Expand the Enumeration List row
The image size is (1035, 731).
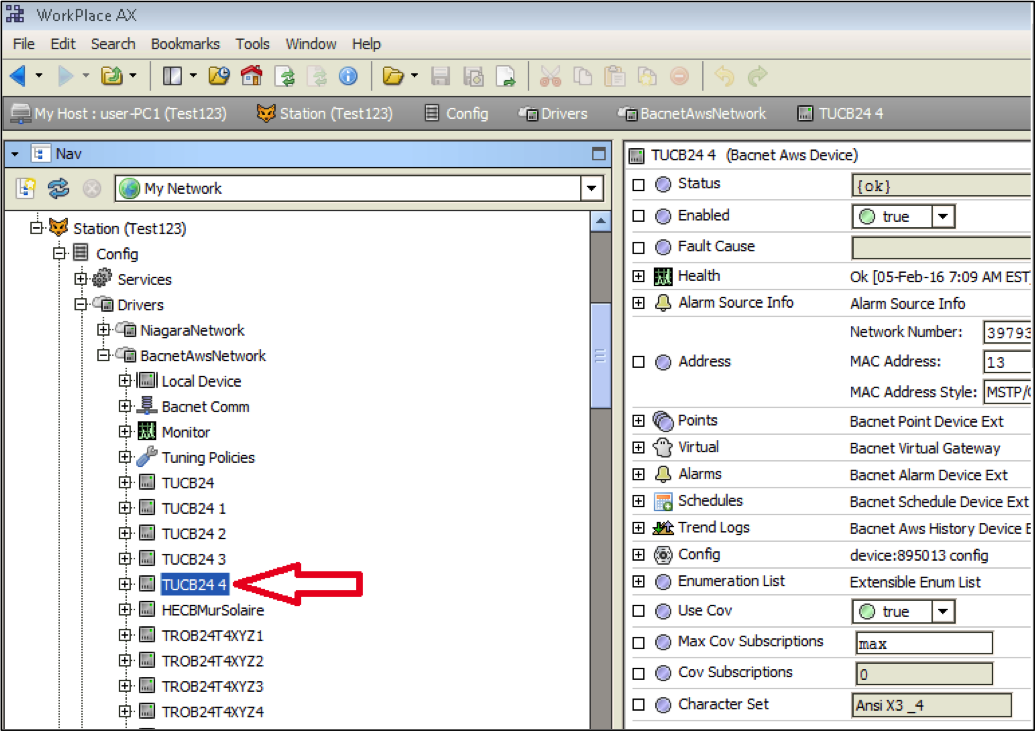click(638, 581)
